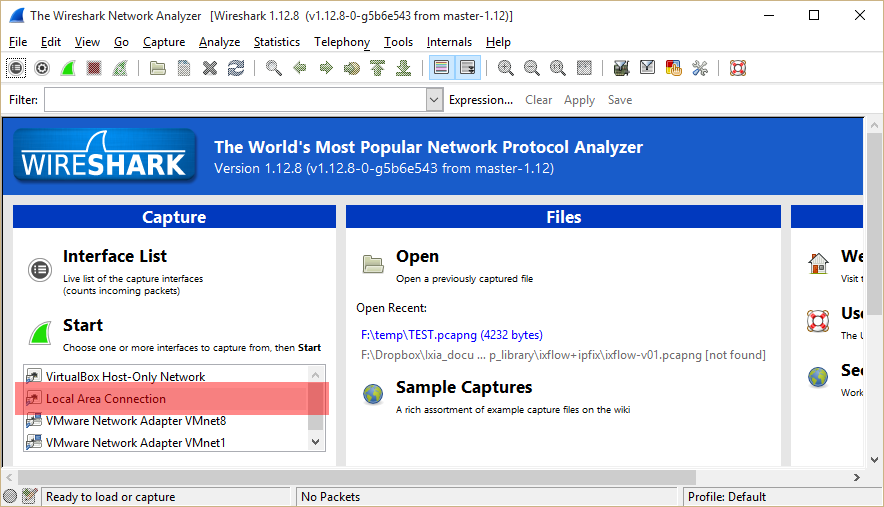Go forward in packet history arrow

326,68
